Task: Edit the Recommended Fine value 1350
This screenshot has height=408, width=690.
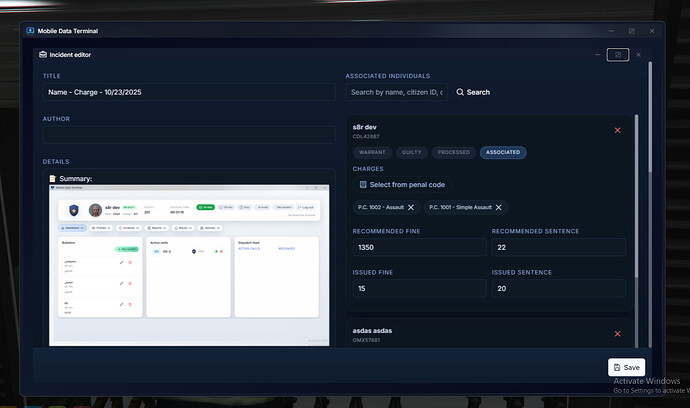Action: click(419, 247)
